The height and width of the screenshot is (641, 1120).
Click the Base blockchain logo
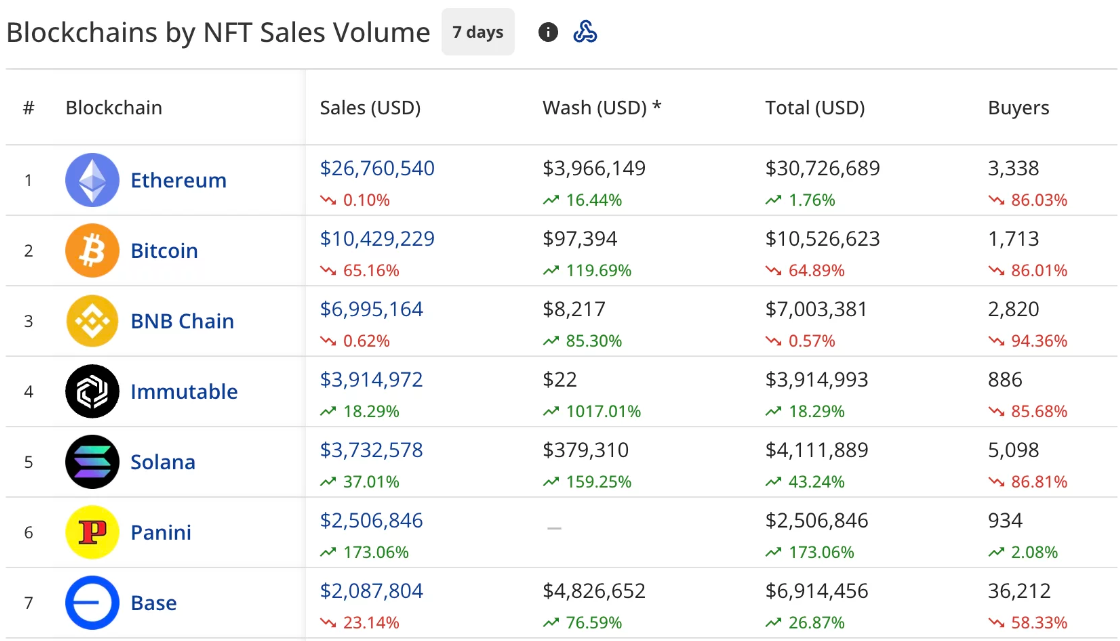tap(92, 602)
